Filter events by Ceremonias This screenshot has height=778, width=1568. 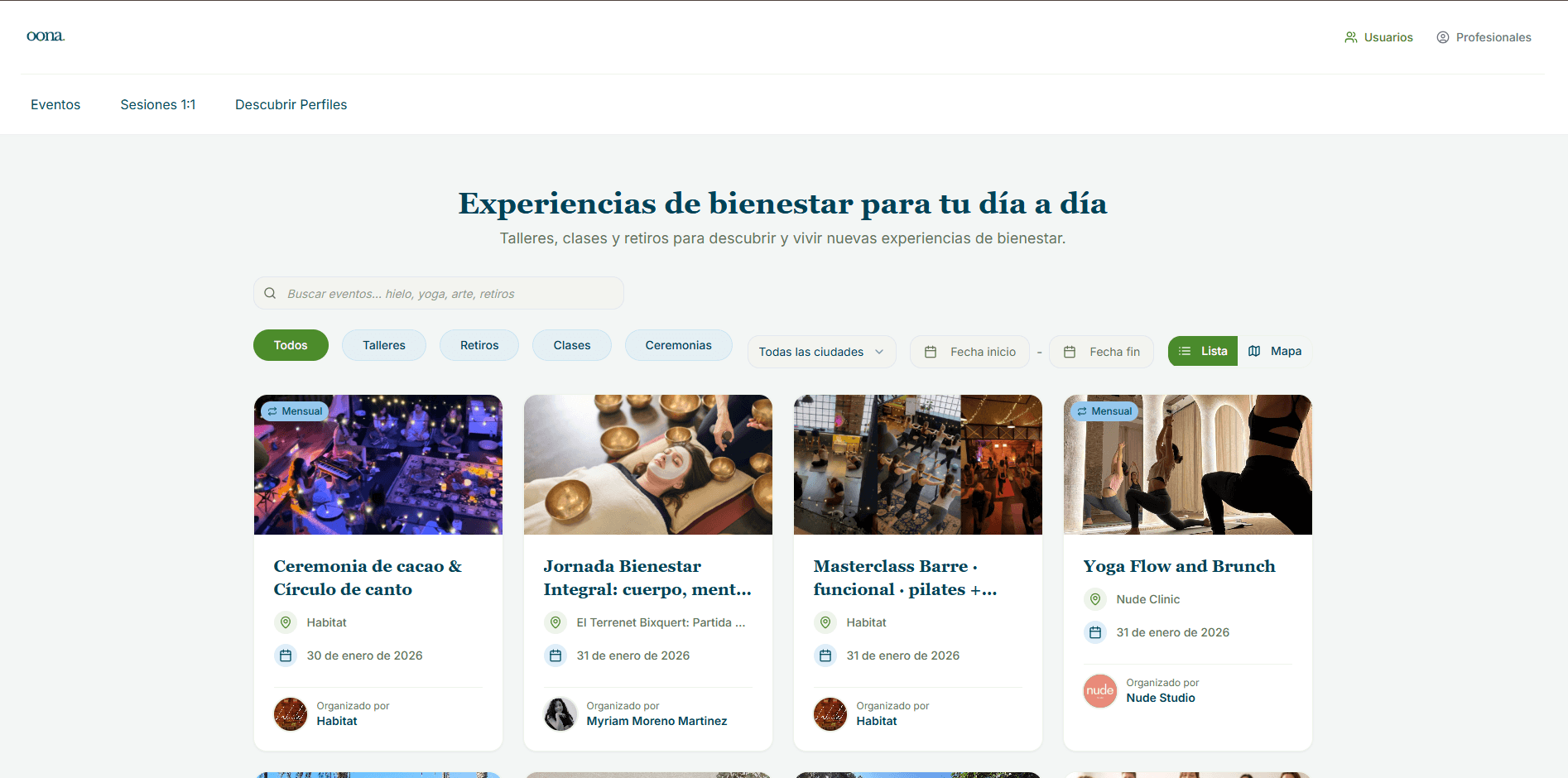pyautogui.click(x=679, y=345)
